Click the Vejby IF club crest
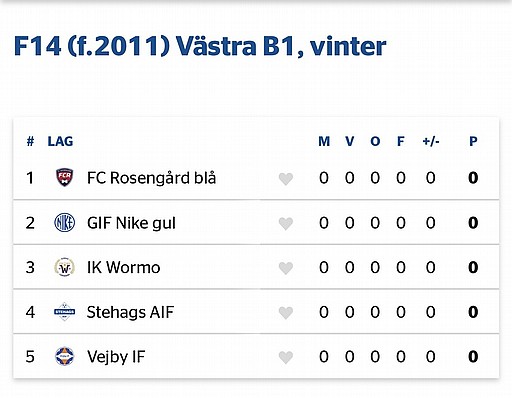512x398 pixels. 65,356
